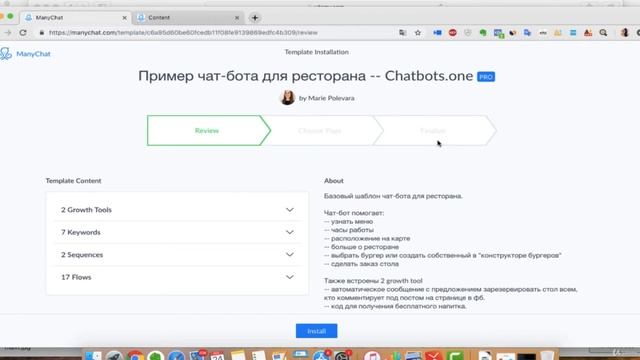This screenshot has width=640, height=360.
Task: Open the Google Translate extension icon
Action: [527, 33]
